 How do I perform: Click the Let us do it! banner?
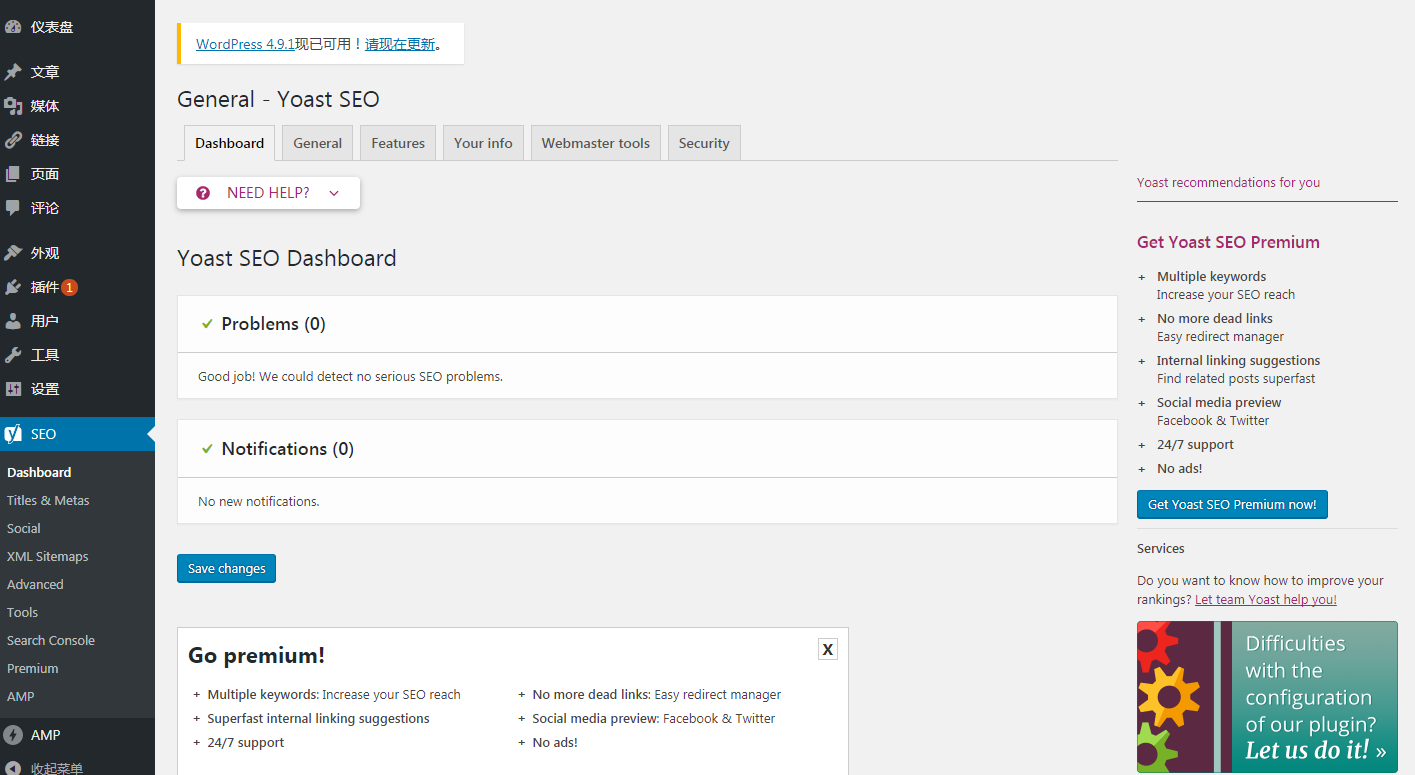coord(1267,697)
